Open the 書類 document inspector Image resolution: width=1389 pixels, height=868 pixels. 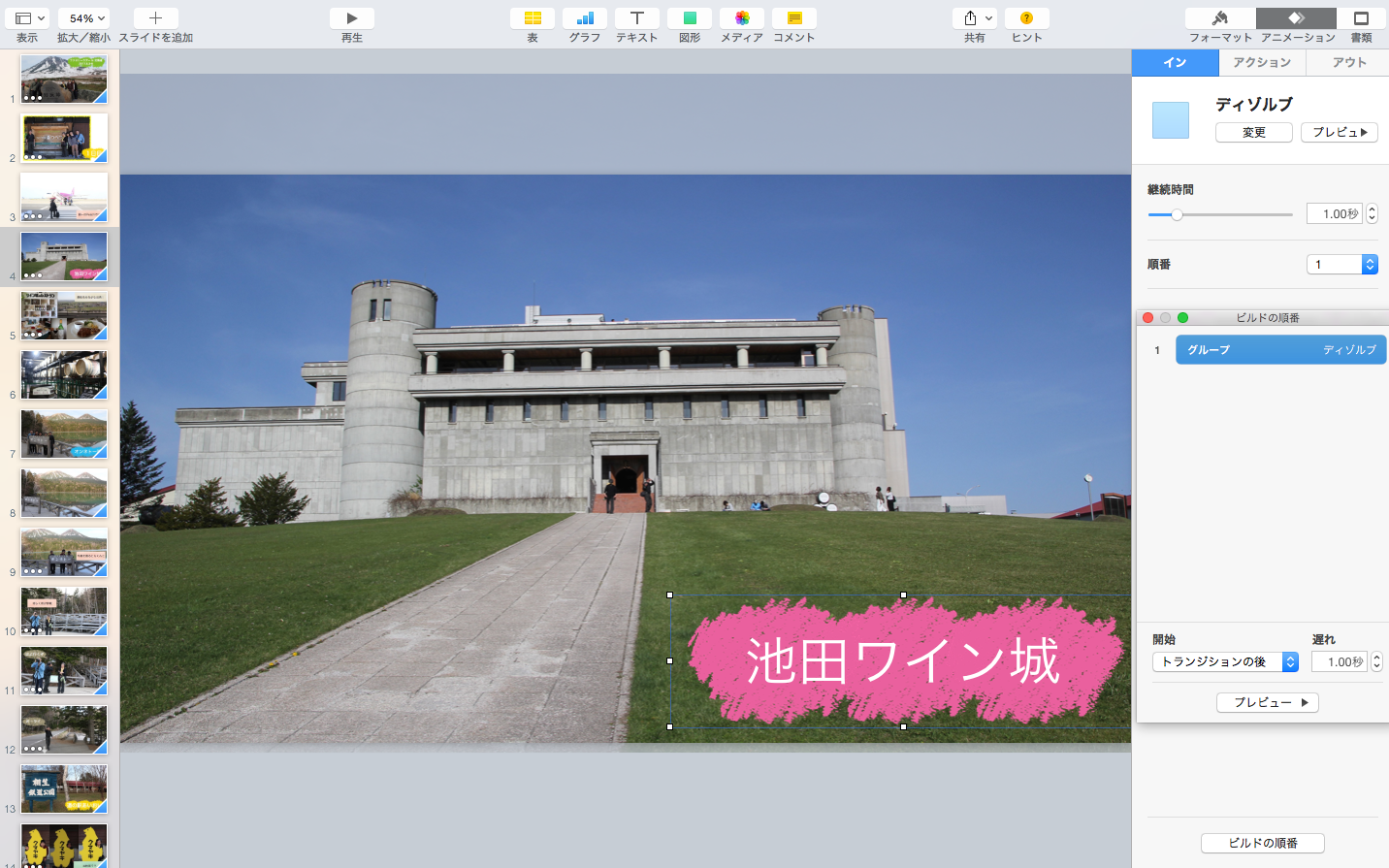coord(1362,18)
